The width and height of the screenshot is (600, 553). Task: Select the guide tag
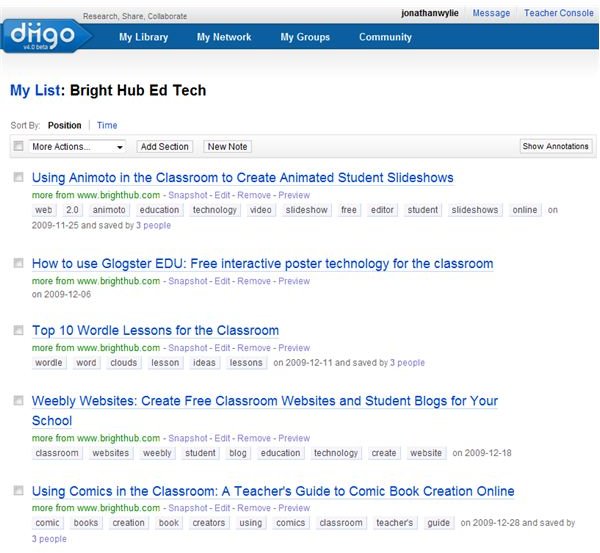[x=439, y=523]
